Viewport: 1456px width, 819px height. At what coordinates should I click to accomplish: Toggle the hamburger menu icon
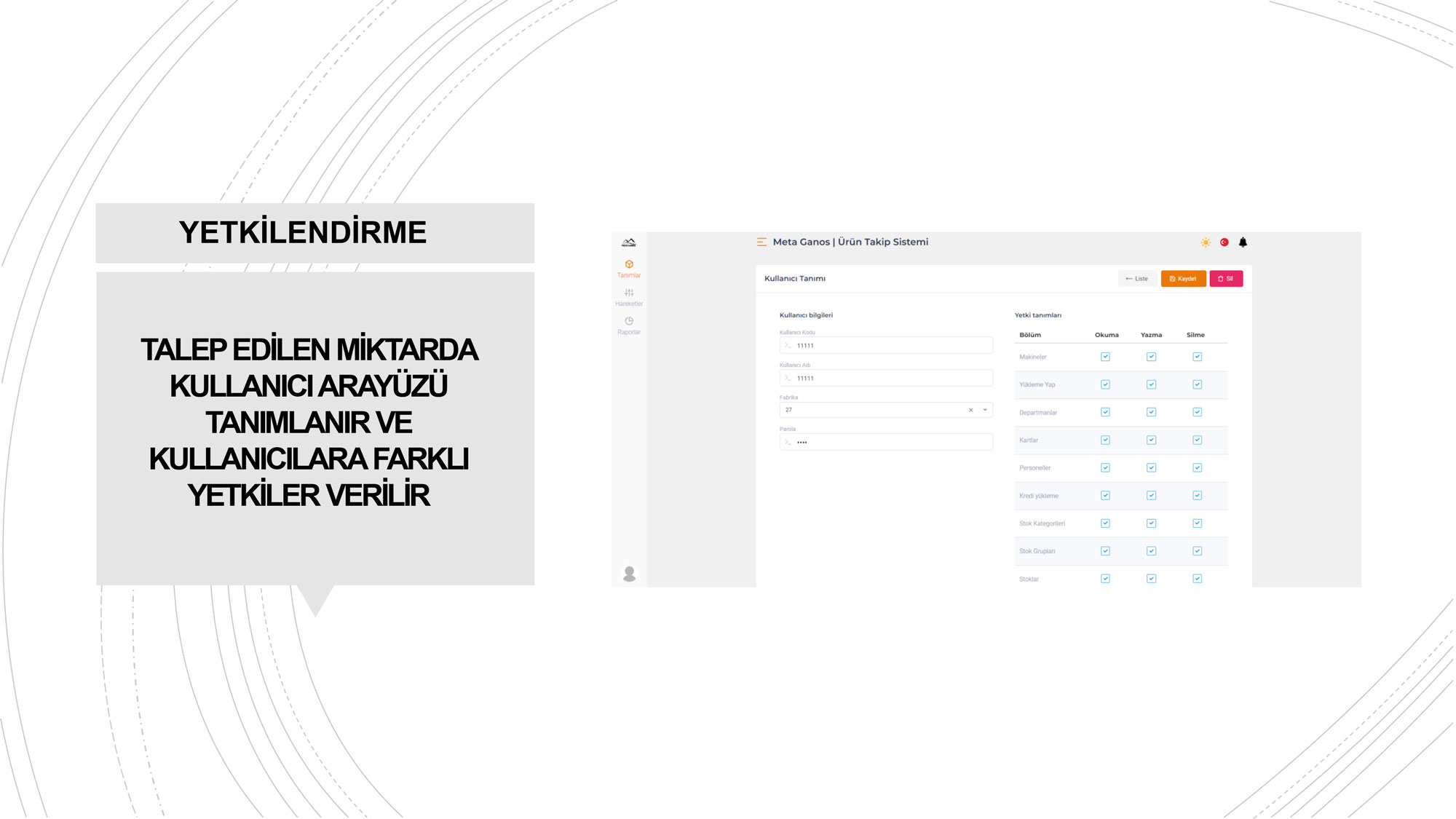tap(761, 242)
